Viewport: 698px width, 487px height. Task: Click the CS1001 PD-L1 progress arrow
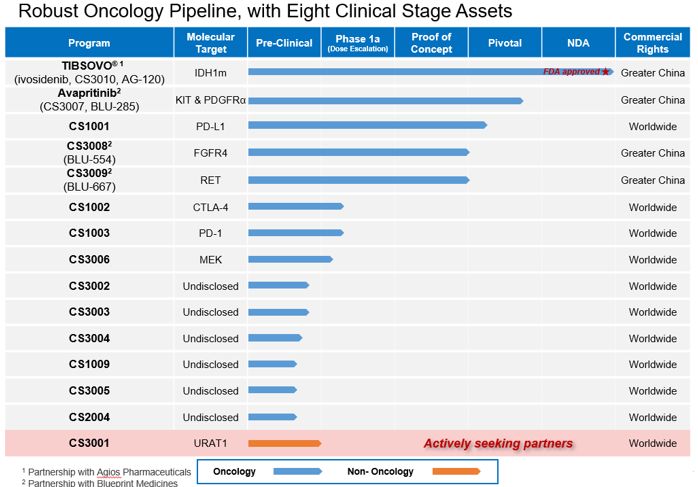(368, 126)
